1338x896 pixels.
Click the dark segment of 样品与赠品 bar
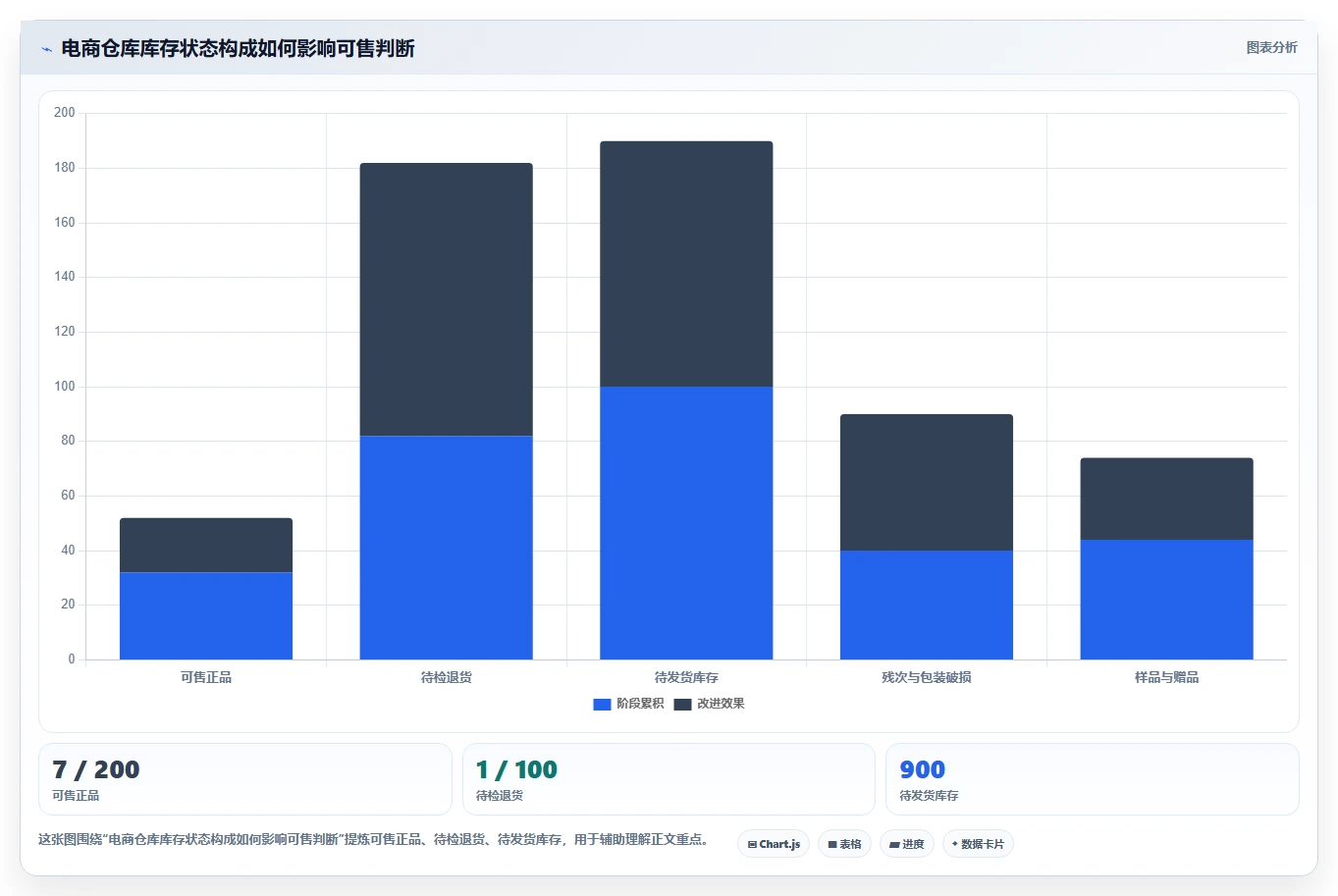[1166, 499]
